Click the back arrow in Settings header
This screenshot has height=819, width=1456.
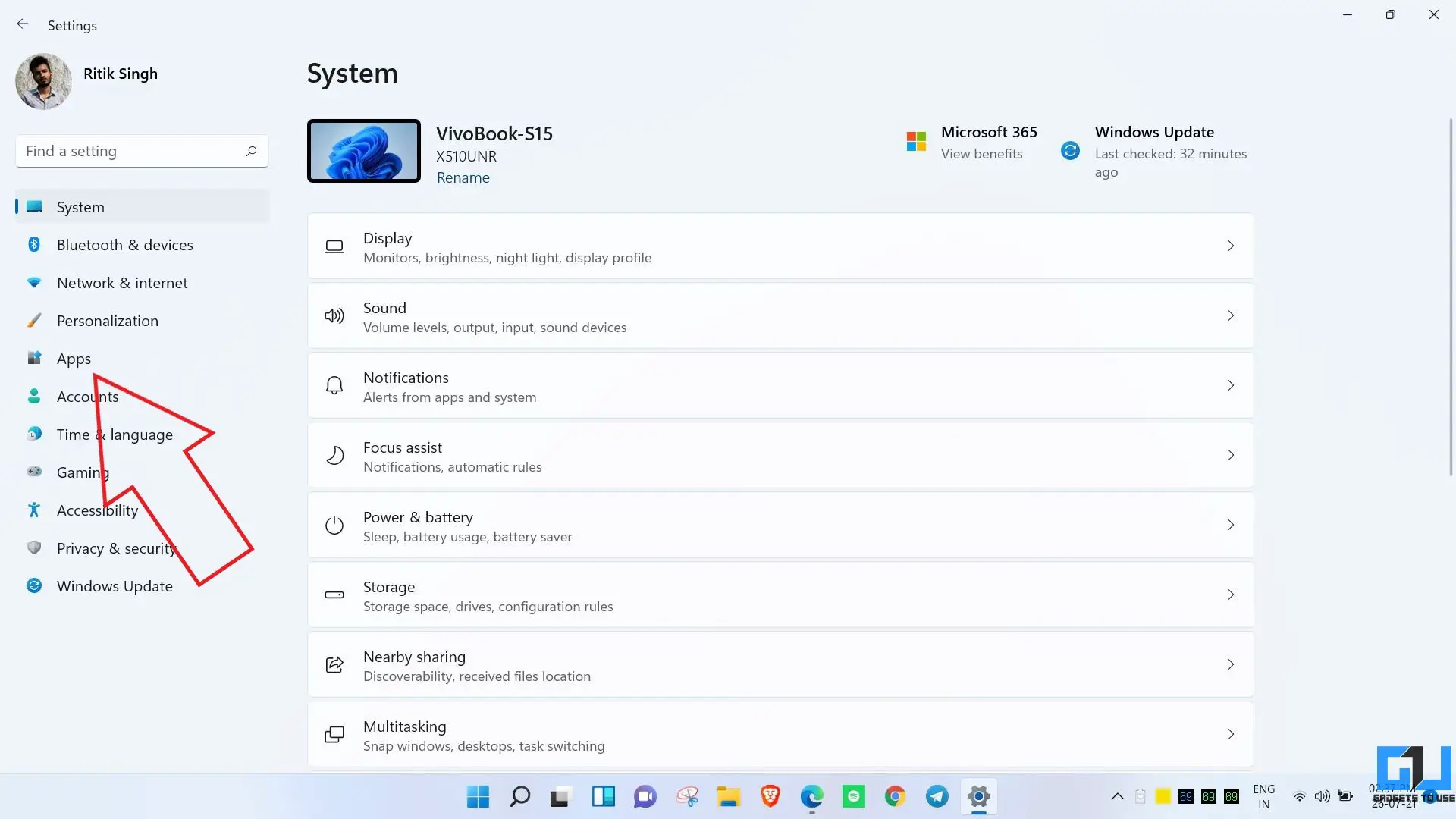tap(23, 24)
